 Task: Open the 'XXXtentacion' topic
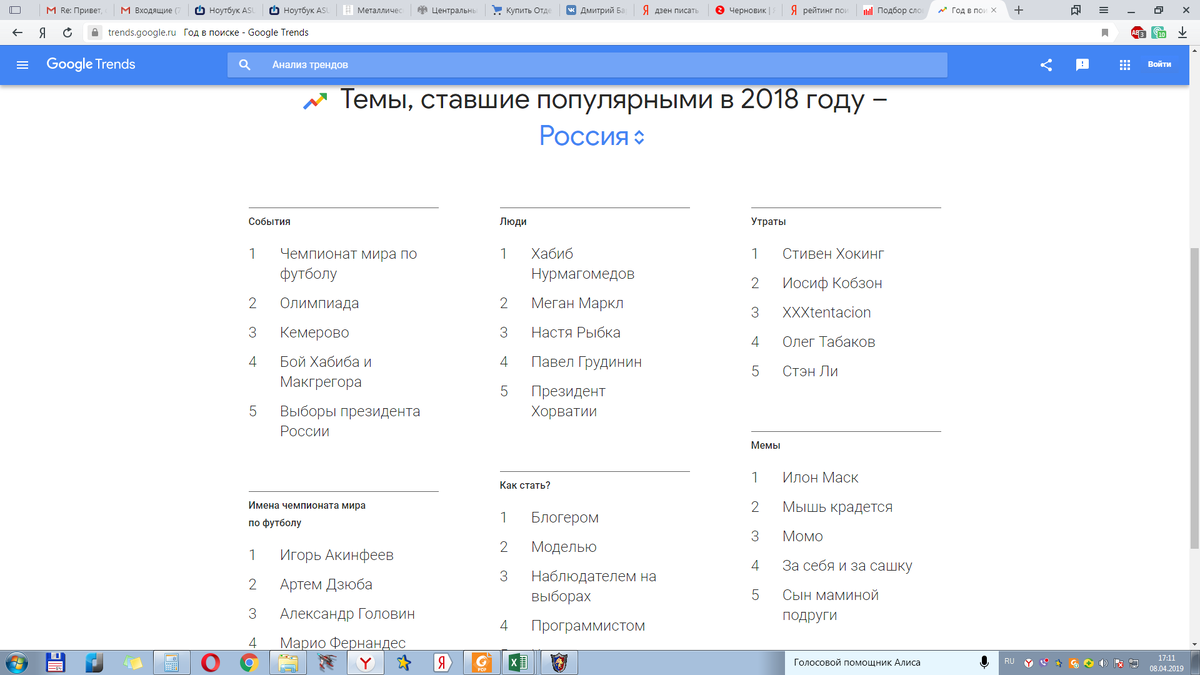tap(826, 312)
